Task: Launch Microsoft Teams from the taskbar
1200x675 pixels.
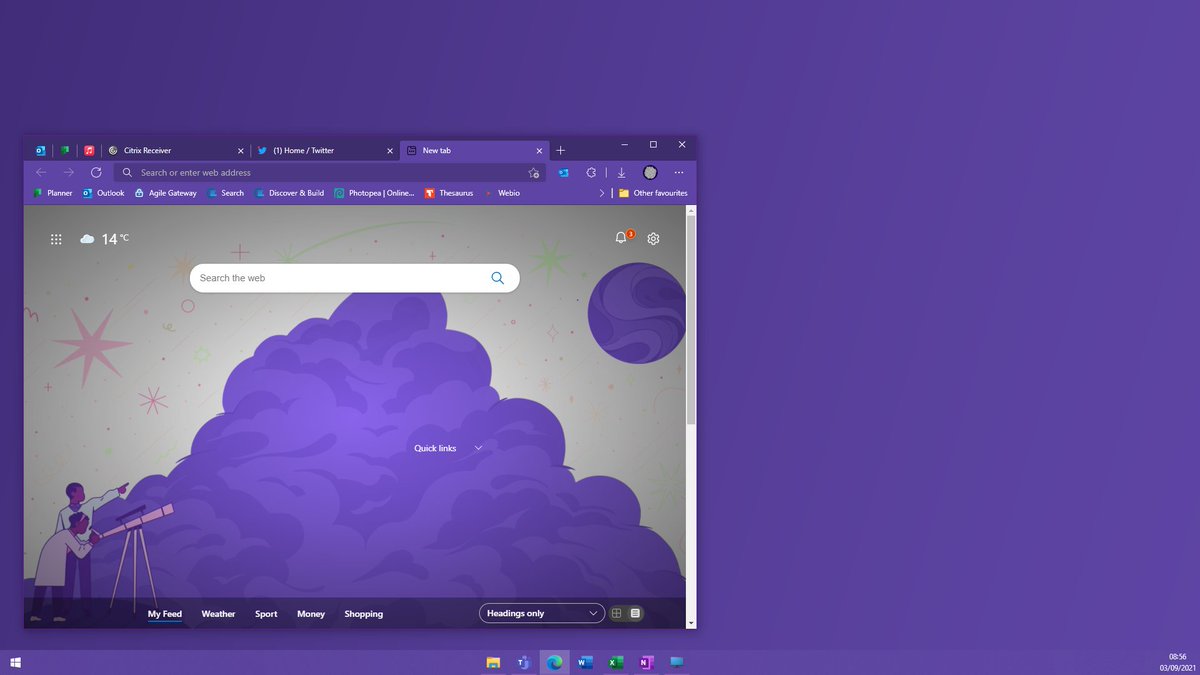Action: (x=523, y=662)
